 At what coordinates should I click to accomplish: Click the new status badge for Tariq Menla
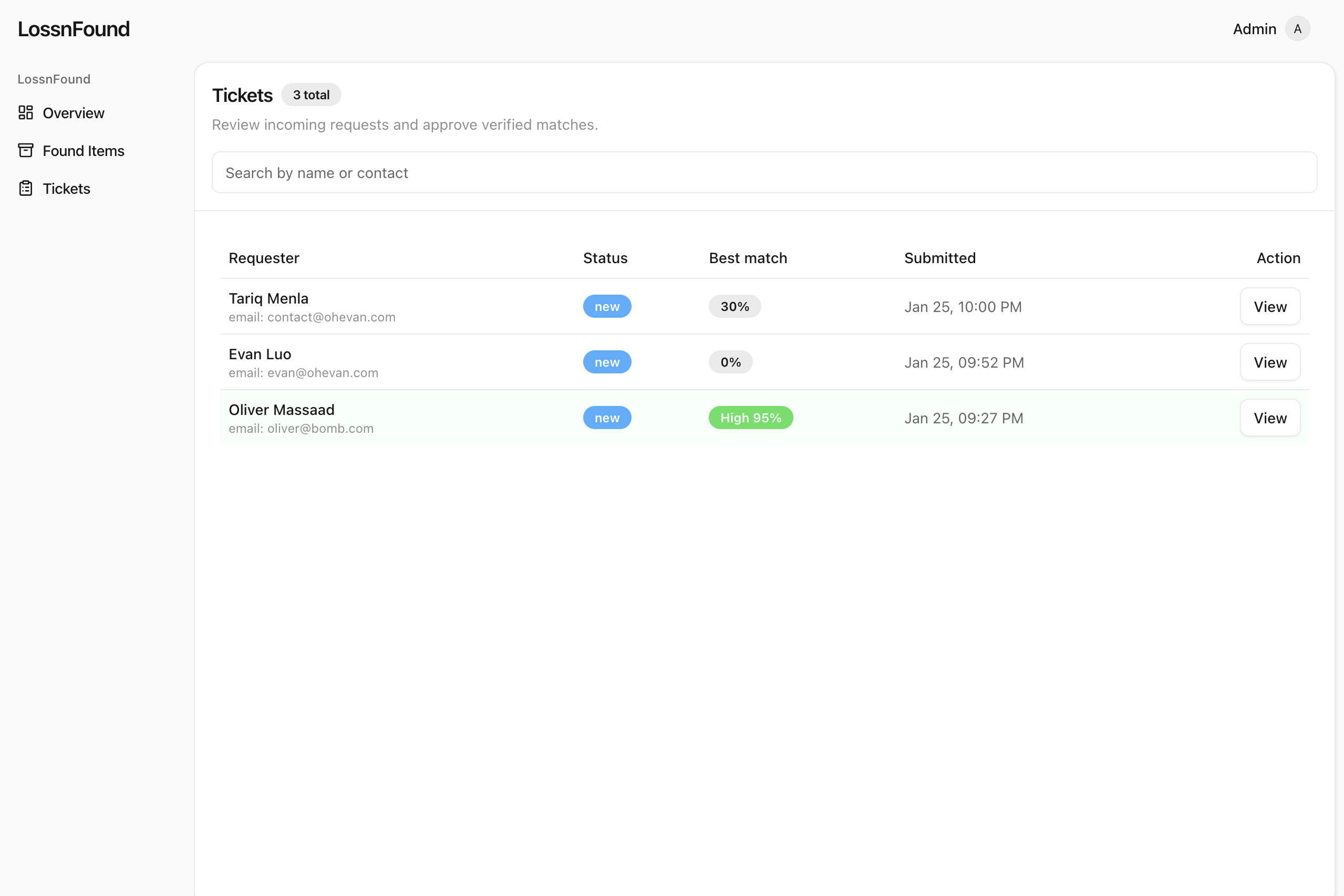(606, 306)
